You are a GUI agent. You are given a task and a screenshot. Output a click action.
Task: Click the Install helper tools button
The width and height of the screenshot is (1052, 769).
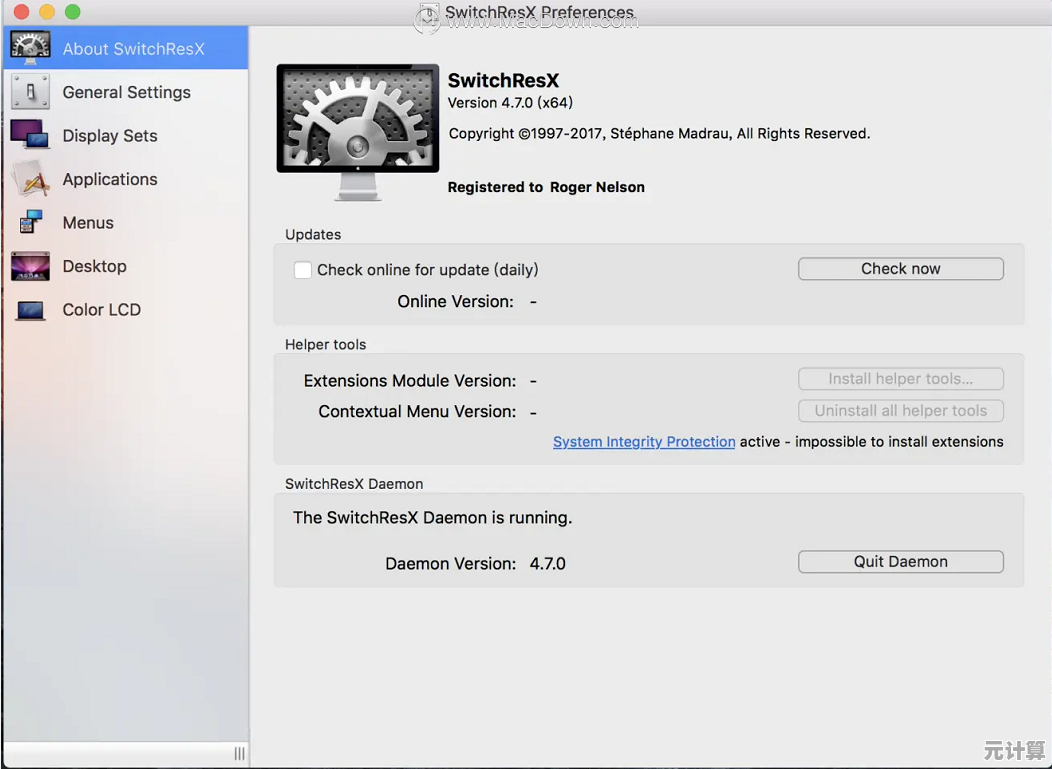pyautogui.click(x=900, y=379)
